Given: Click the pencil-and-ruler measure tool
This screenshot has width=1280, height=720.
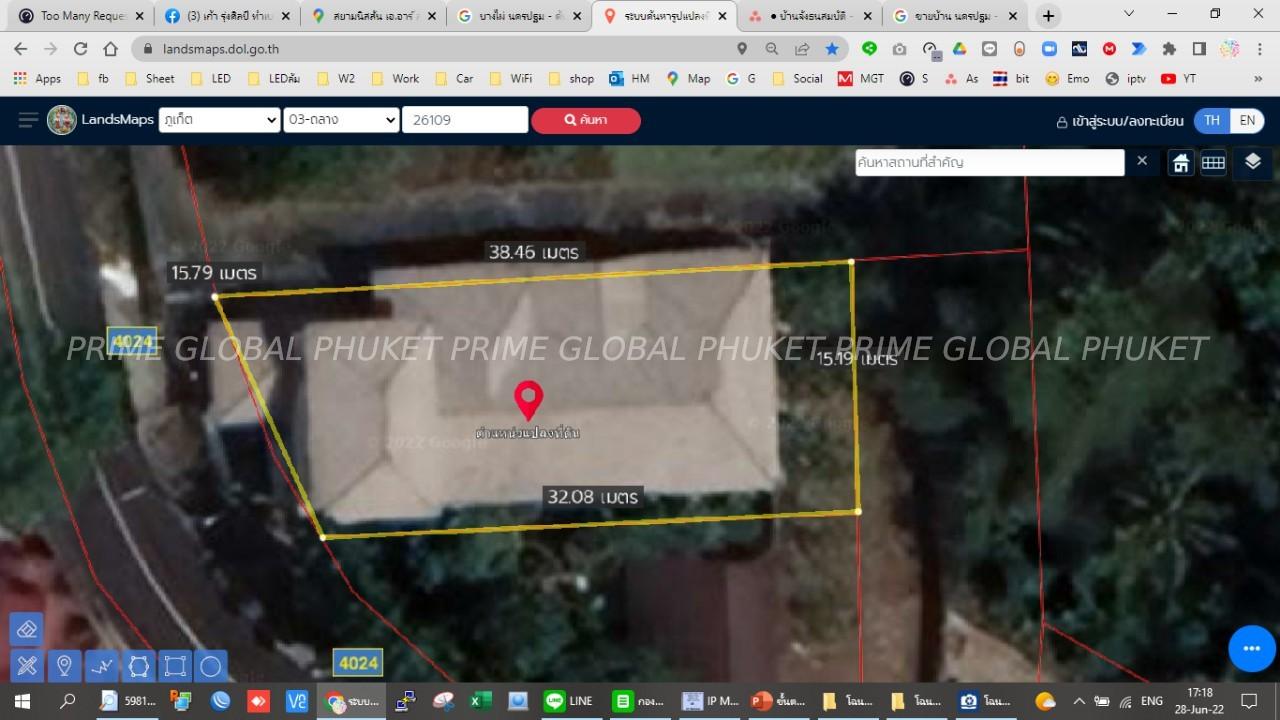Looking at the screenshot, I should 27,665.
